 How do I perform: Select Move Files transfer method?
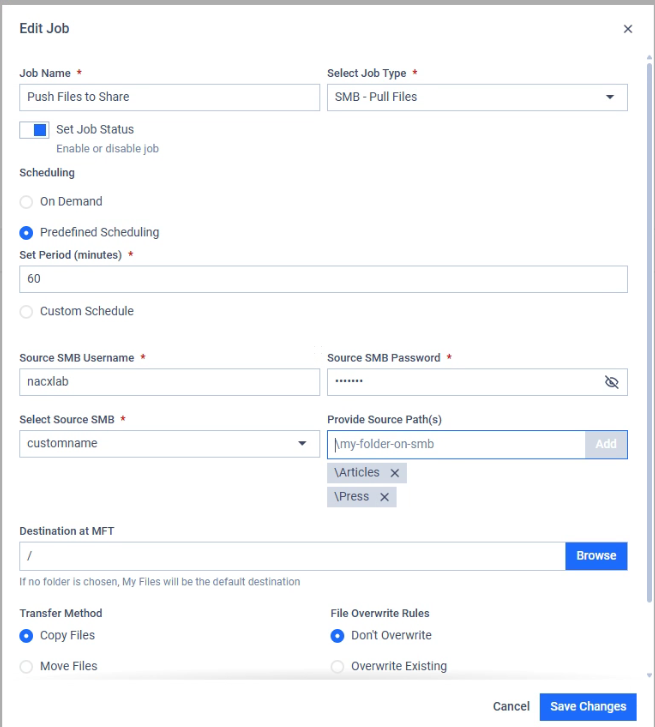pos(26,666)
